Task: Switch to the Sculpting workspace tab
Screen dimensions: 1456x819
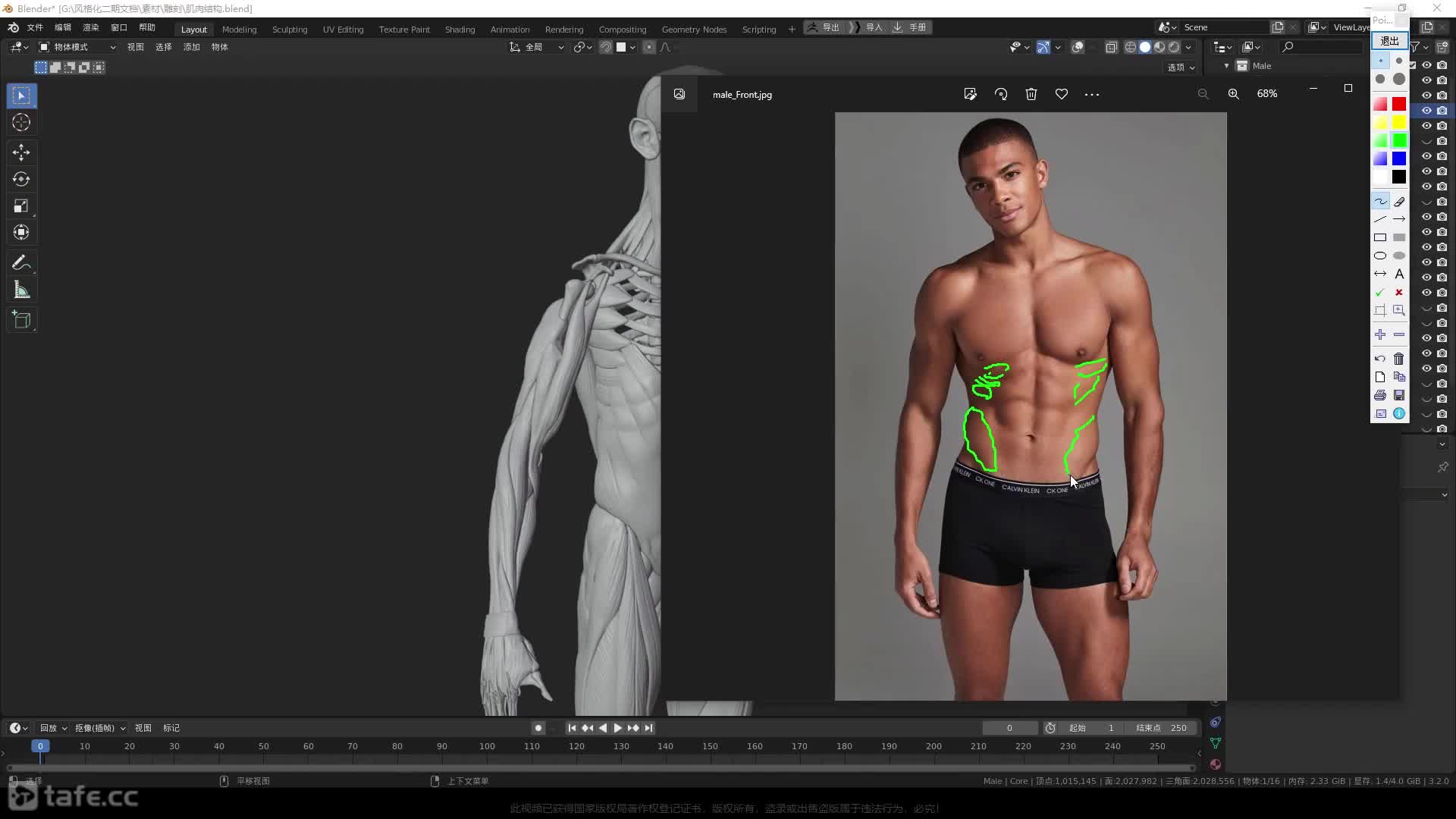Action: 290,29
